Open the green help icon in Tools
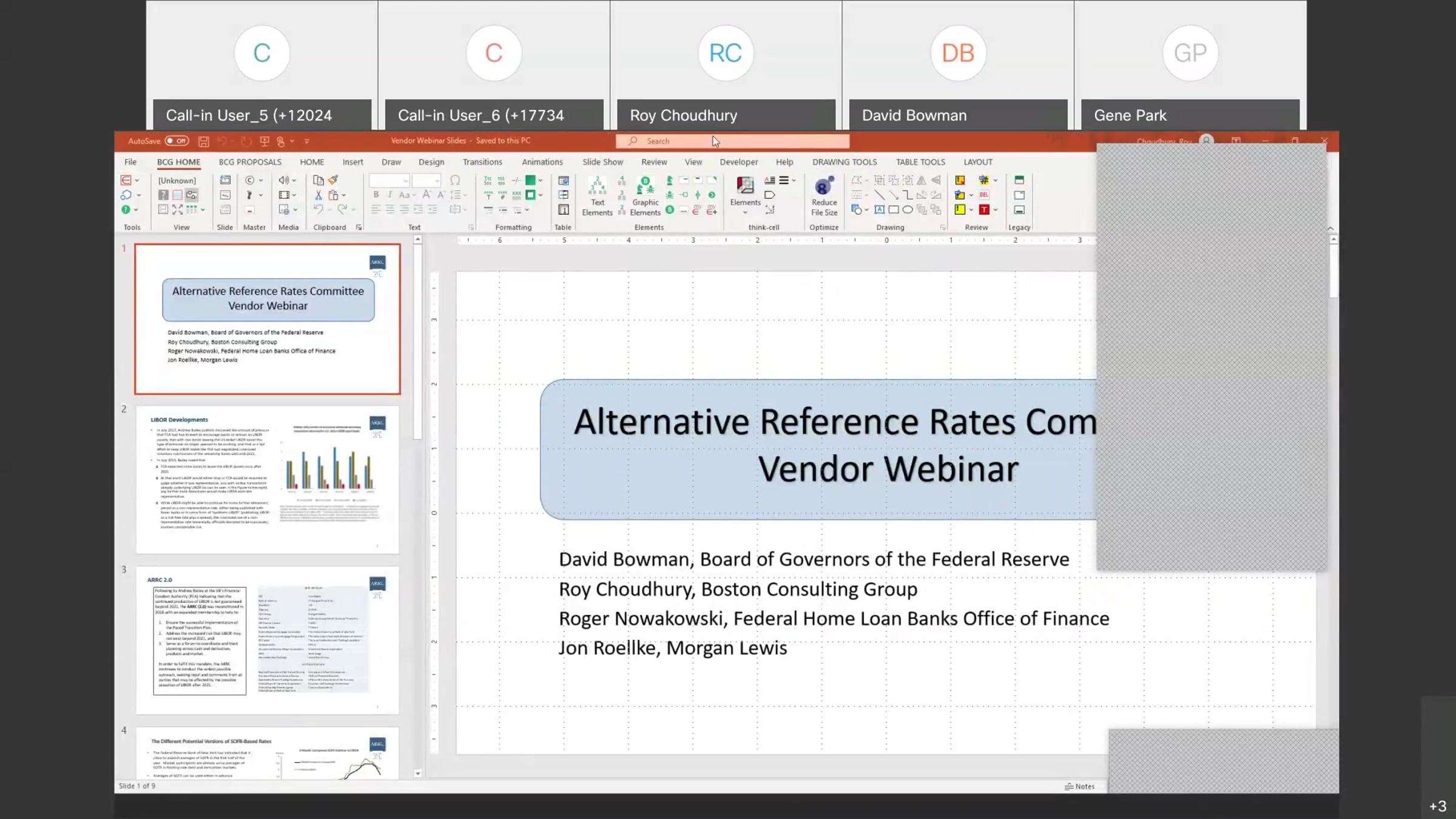This screenshot has height=819, width=1456. pyautogui.click(x=126, y=210)
